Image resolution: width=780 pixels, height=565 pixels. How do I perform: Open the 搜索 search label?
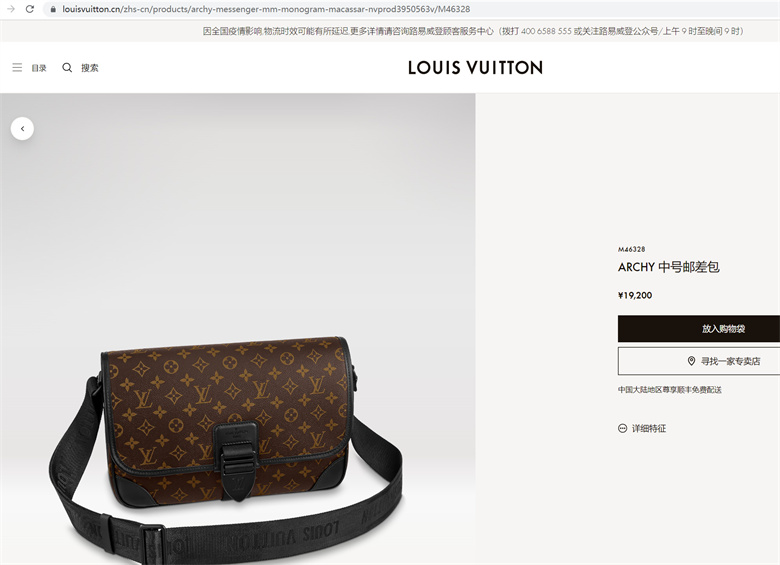tap(90, 68)
